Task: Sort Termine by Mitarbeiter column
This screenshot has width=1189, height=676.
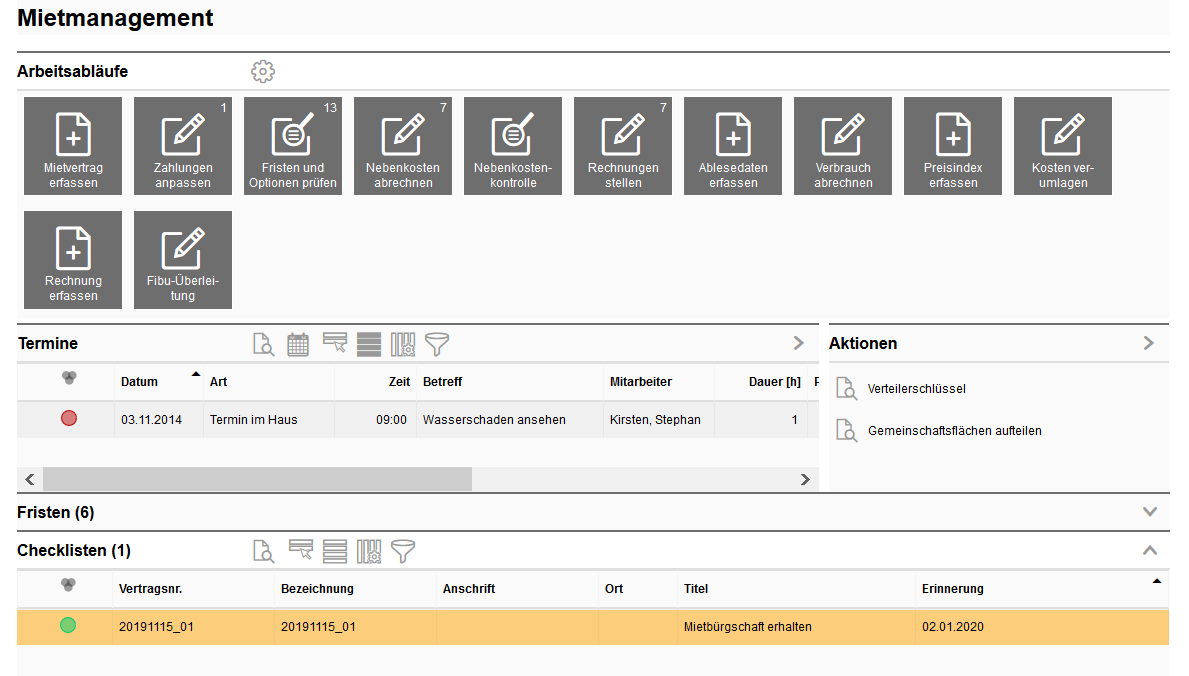Action: click(641, 382)
